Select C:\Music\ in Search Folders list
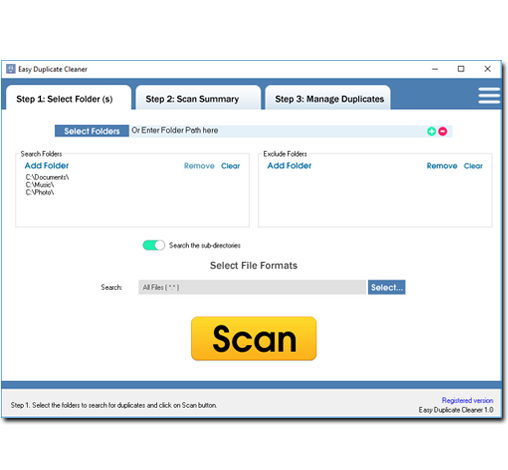508x470 pixels. (40, 185)
